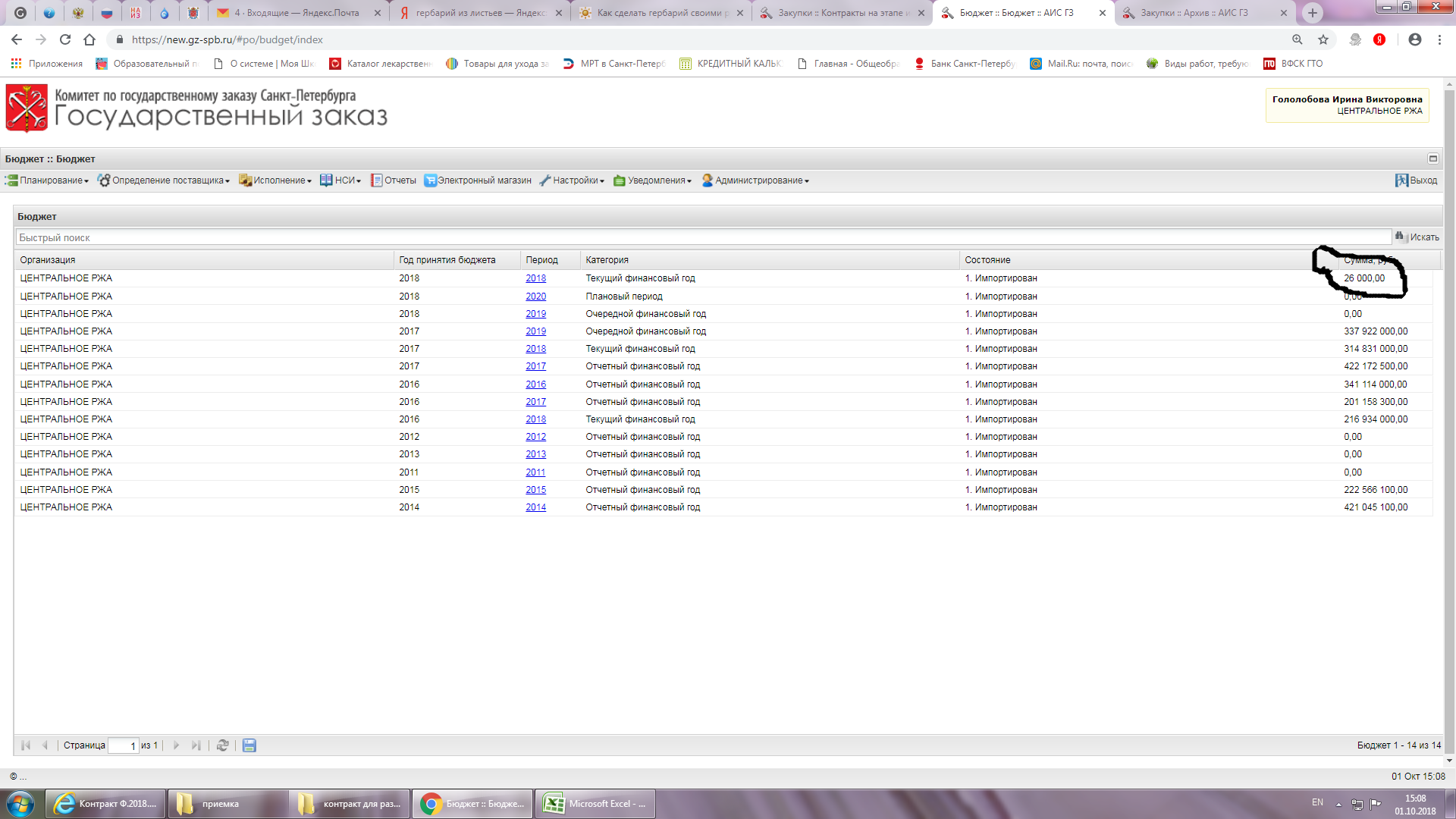Go to first page arrow icon
This screenshot has width=1456, height=819.
[x=26, y=745]
